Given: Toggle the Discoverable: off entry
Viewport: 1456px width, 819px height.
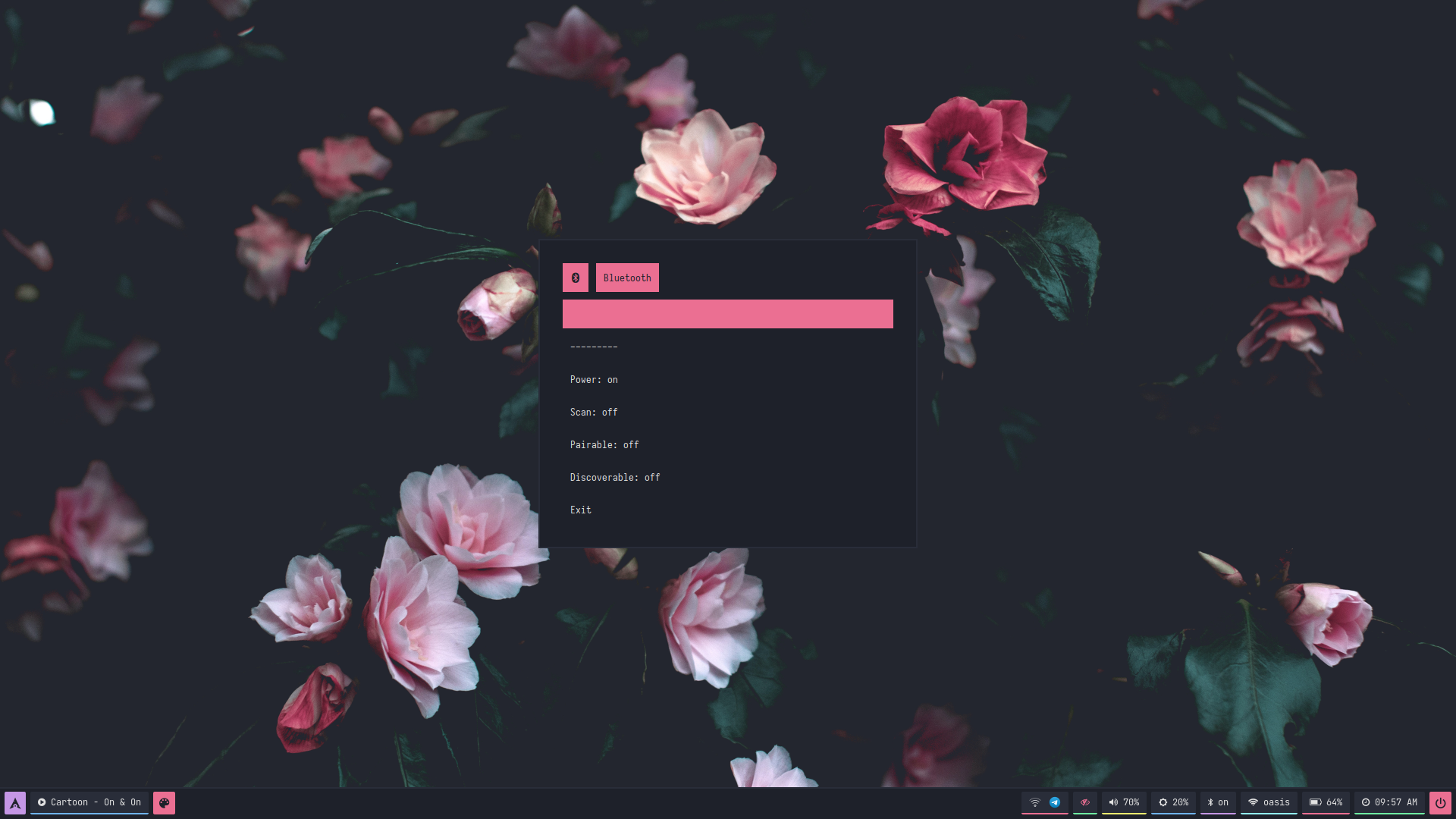Looking at the screenshot, I should [x=615, y=478].
